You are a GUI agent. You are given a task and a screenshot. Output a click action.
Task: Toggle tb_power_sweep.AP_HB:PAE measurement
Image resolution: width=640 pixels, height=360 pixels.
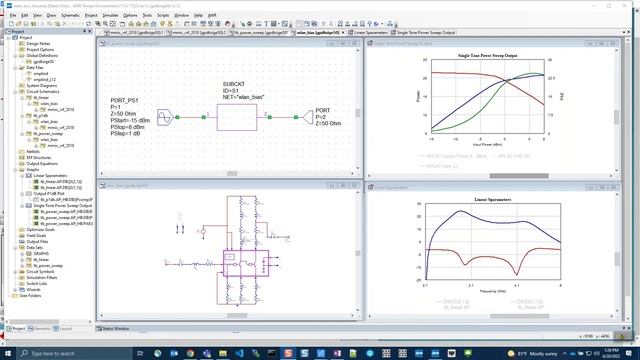click(x=36, y=224)
